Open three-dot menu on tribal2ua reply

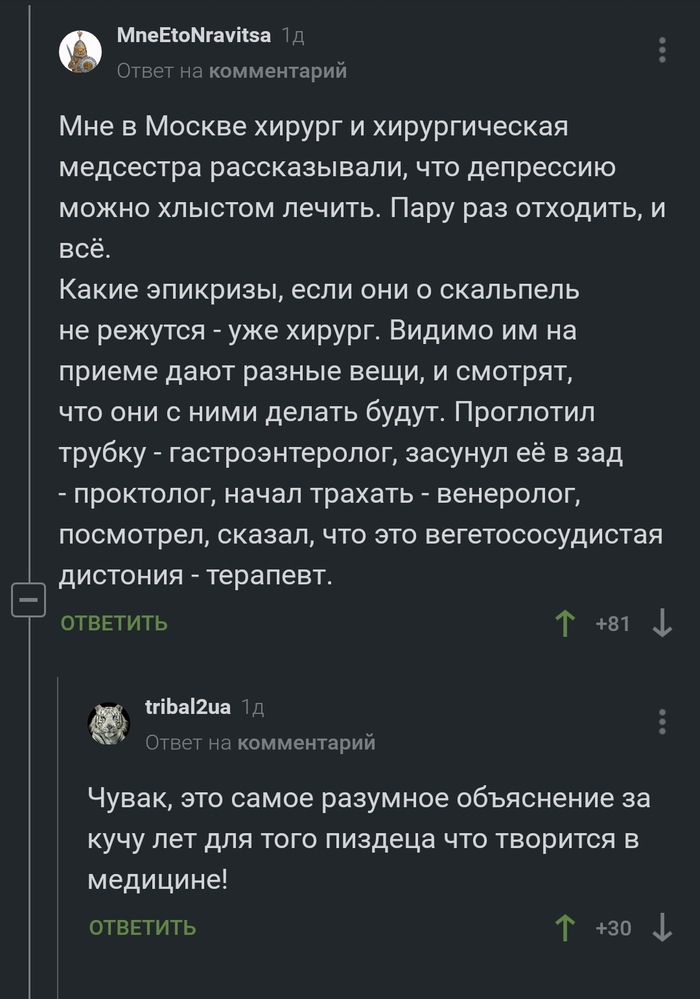pyautogui.click(x=662, y=721)
